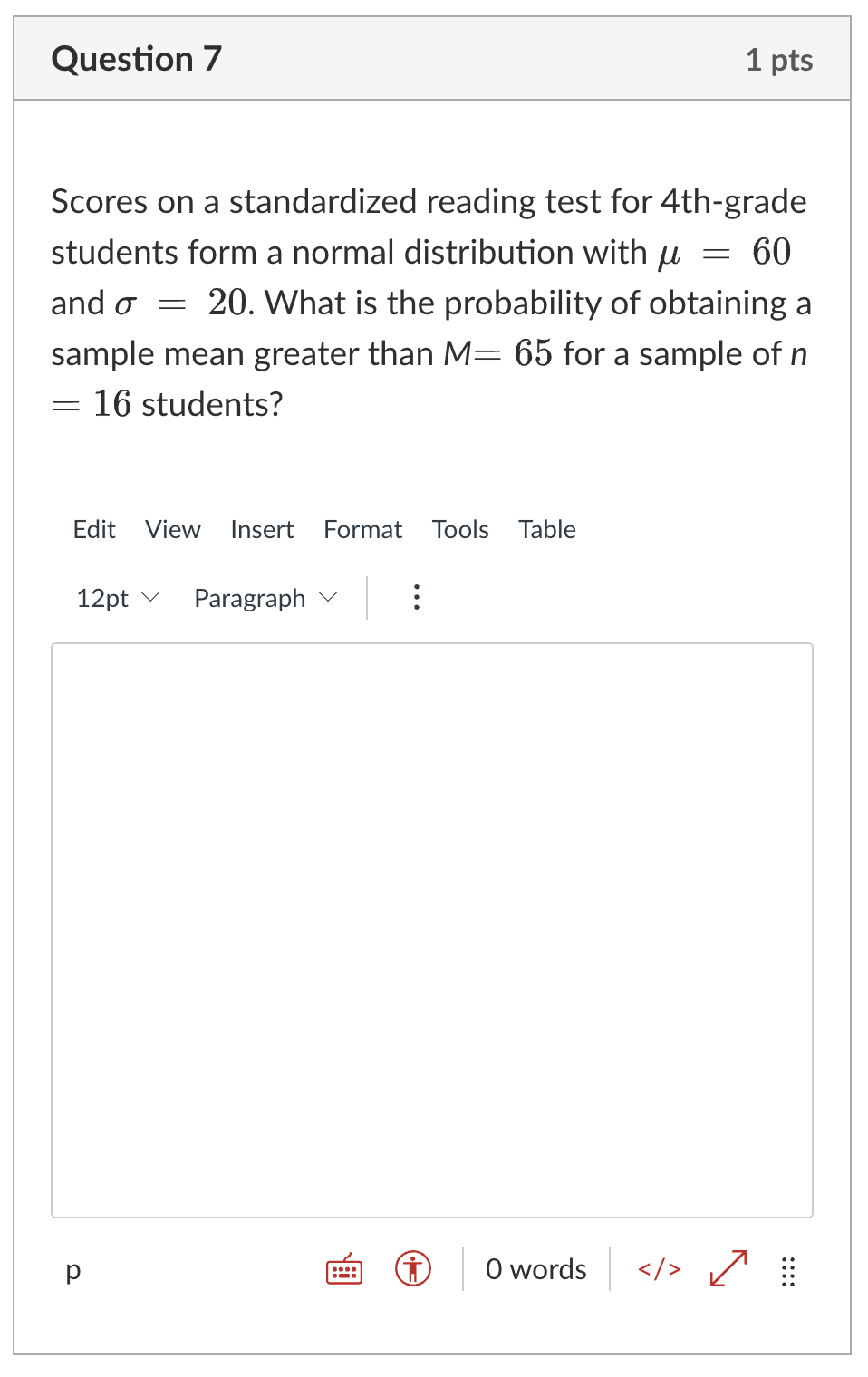Switch to the raw HTML editor

[x=659, y=1269]
